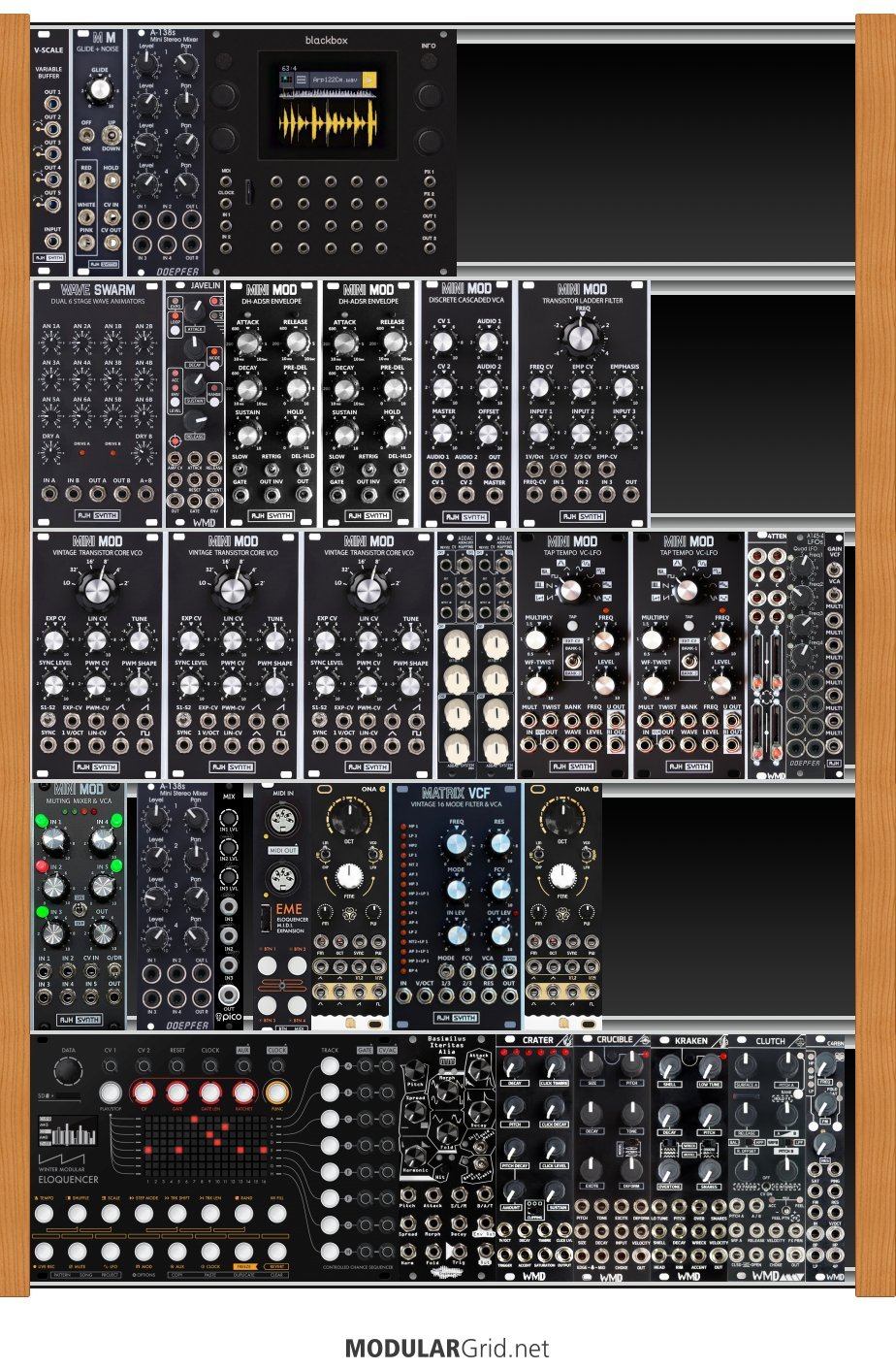Flip the Muting Mixer LIN/EXP switch
896x1369 pixels.
coord(78,909)
